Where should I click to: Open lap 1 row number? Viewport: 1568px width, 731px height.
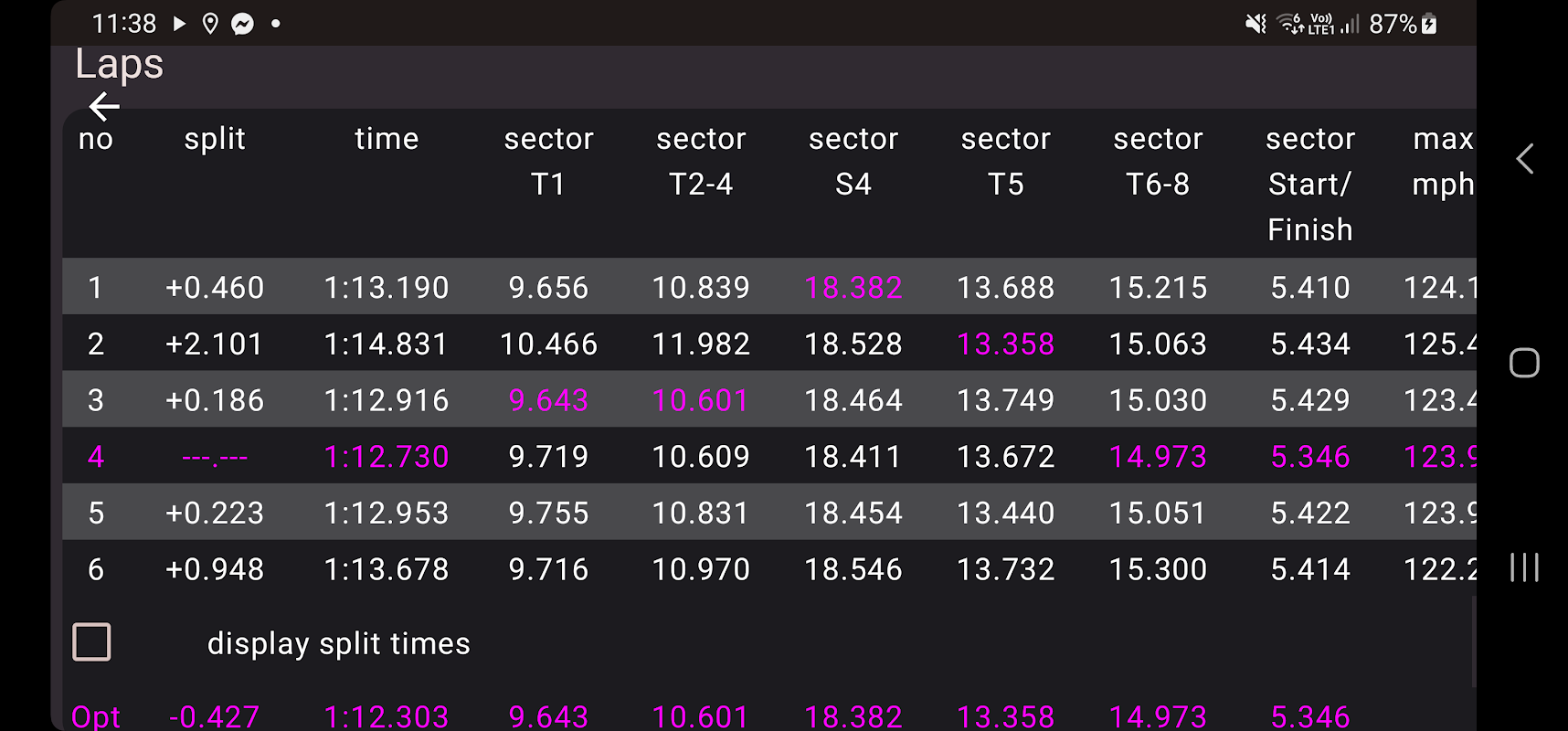(95, 288)
